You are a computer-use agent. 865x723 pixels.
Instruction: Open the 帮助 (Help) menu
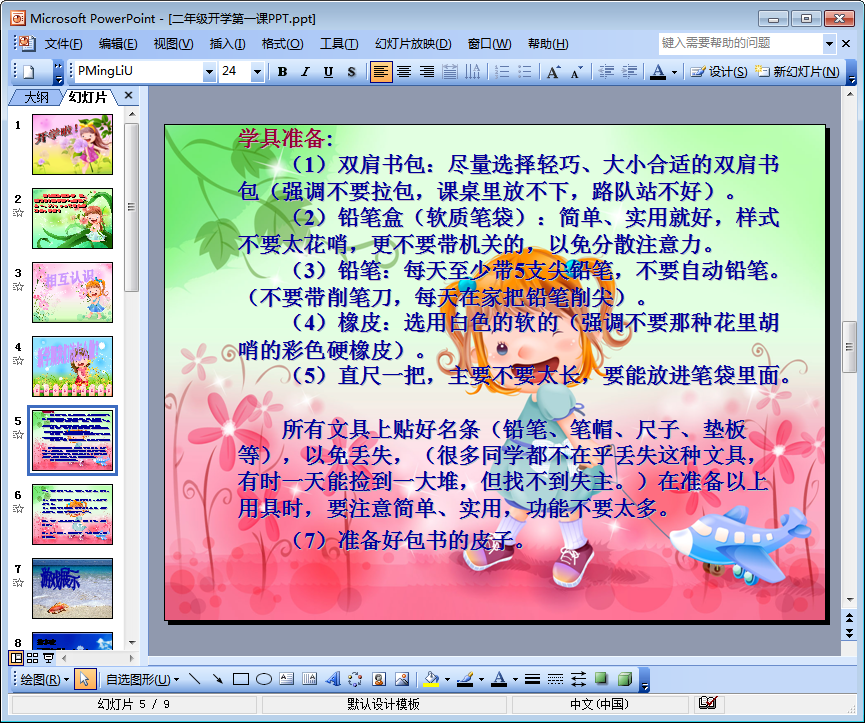548,44
